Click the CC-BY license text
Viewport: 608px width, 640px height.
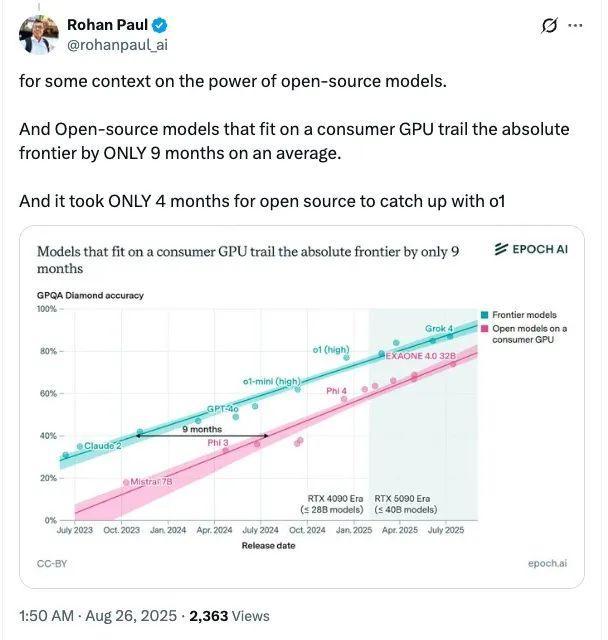52,564
